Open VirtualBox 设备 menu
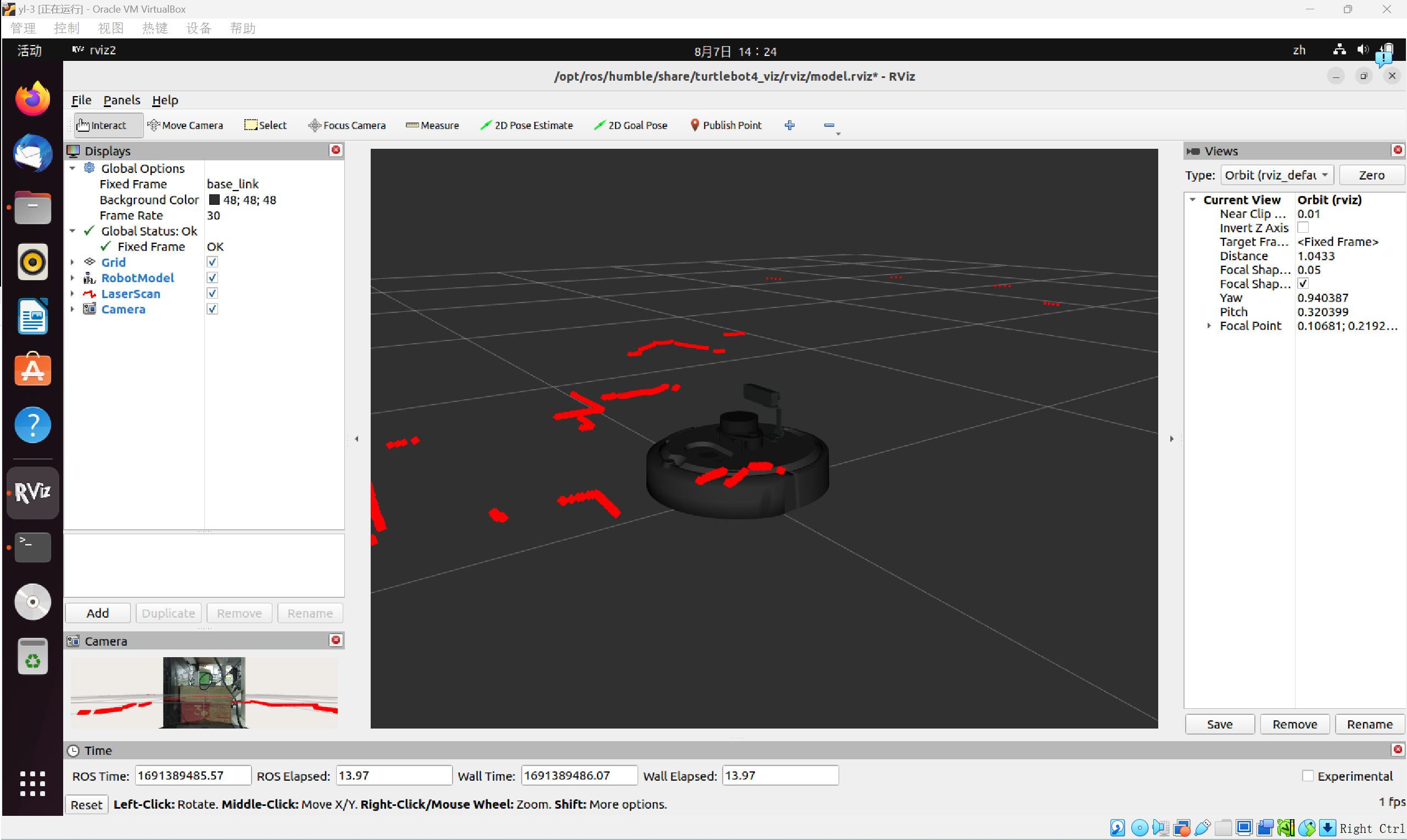This screenshot has width=1407, height=840. (x=199, y=28)
